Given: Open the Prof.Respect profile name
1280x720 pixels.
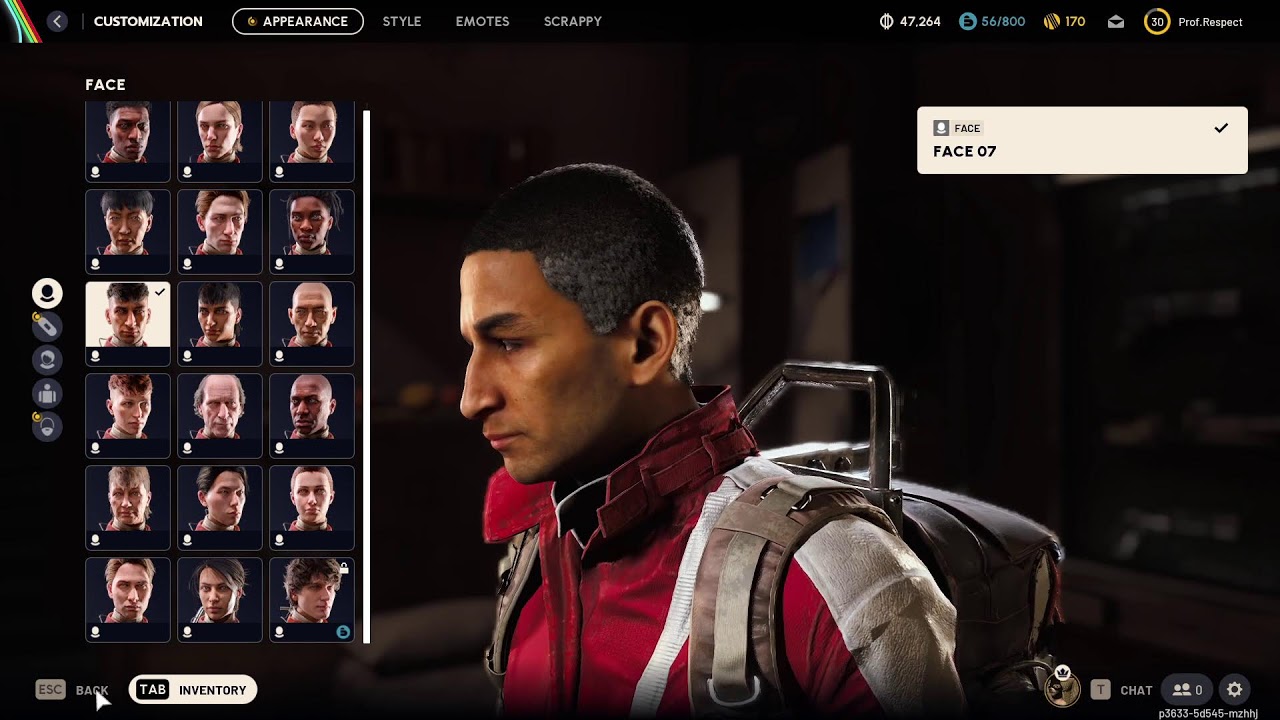Looking at the screenshot, I should point(1210,22).
